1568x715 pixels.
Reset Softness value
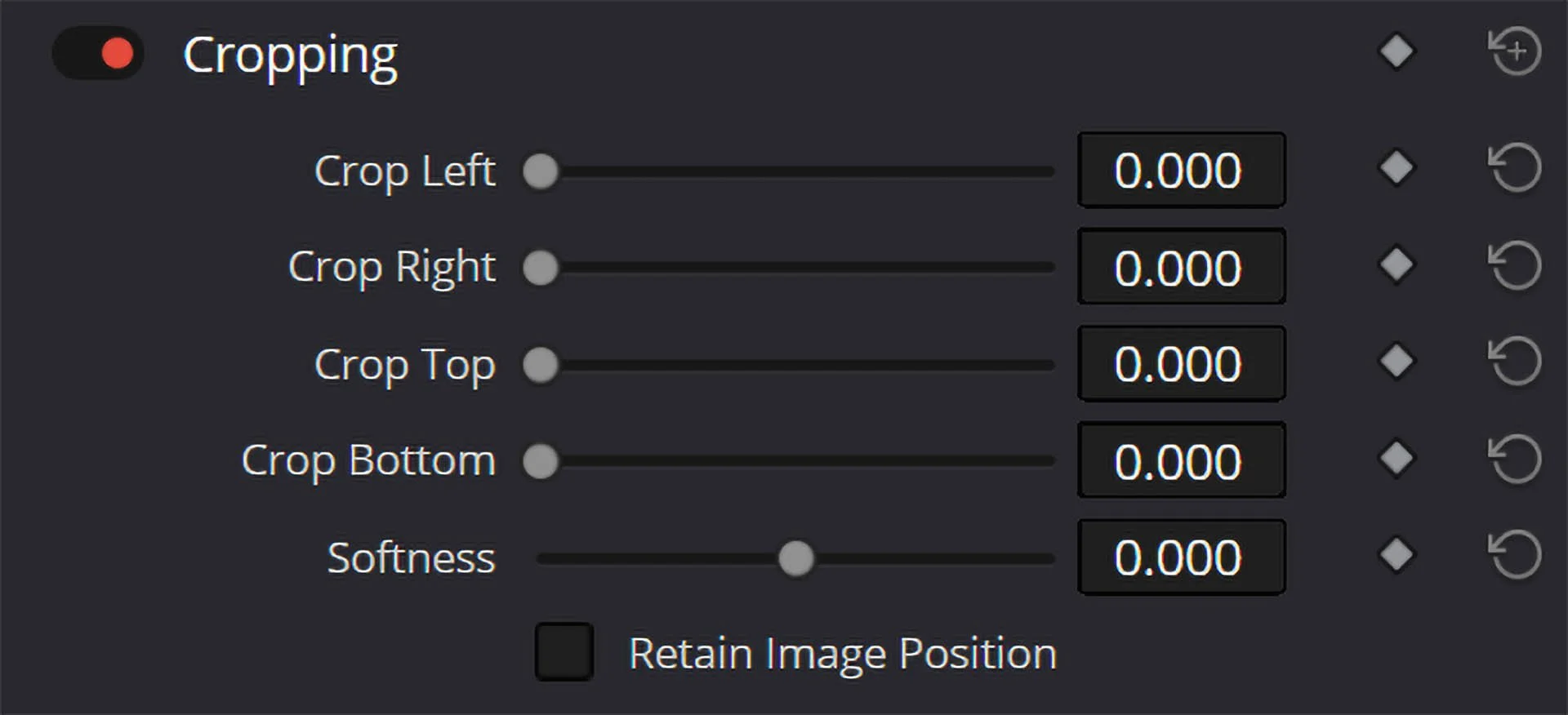point(1515,555)
